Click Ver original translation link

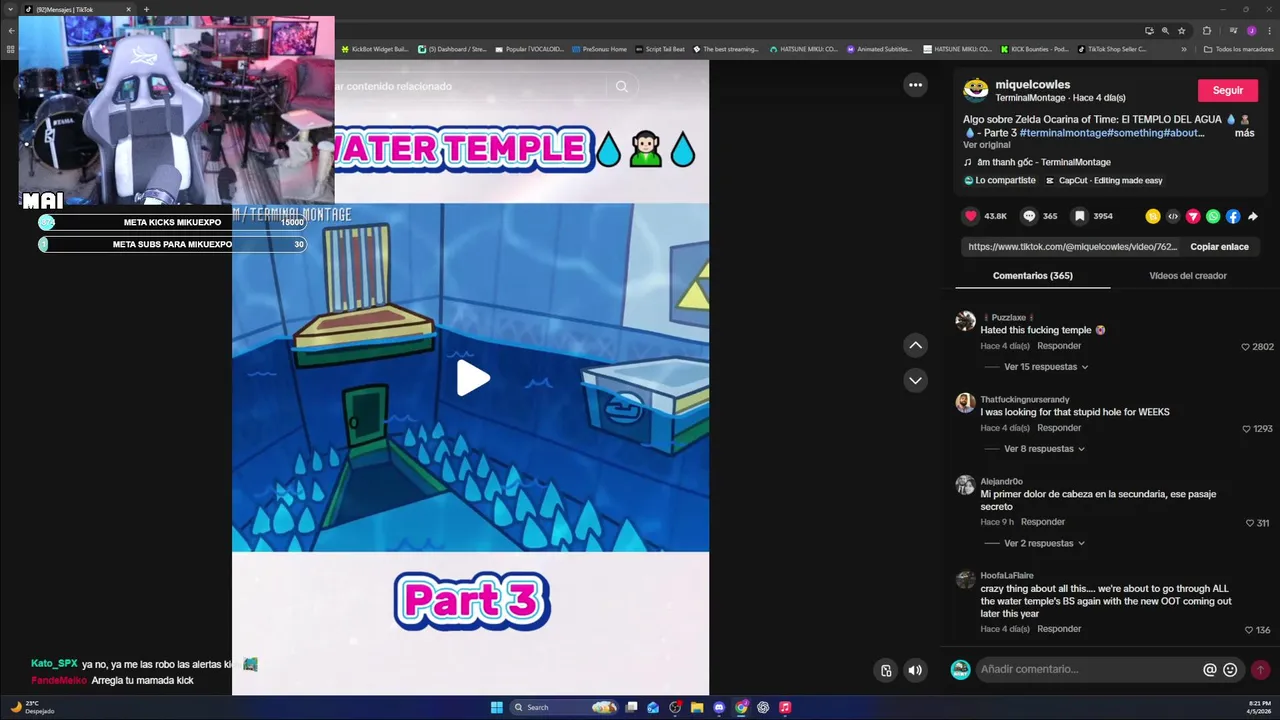(987, 145)
